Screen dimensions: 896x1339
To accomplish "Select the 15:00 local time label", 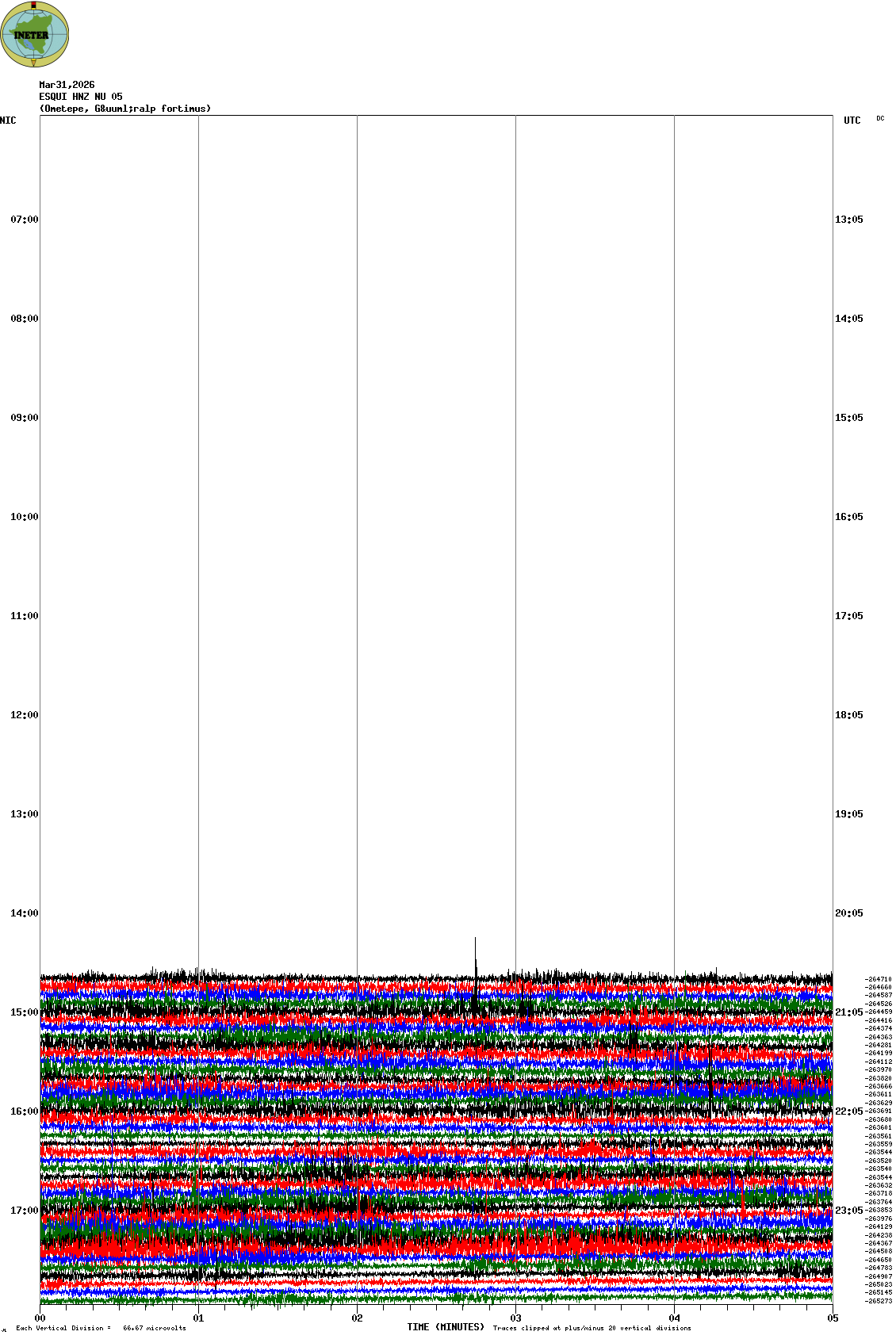I will 24,1012.
